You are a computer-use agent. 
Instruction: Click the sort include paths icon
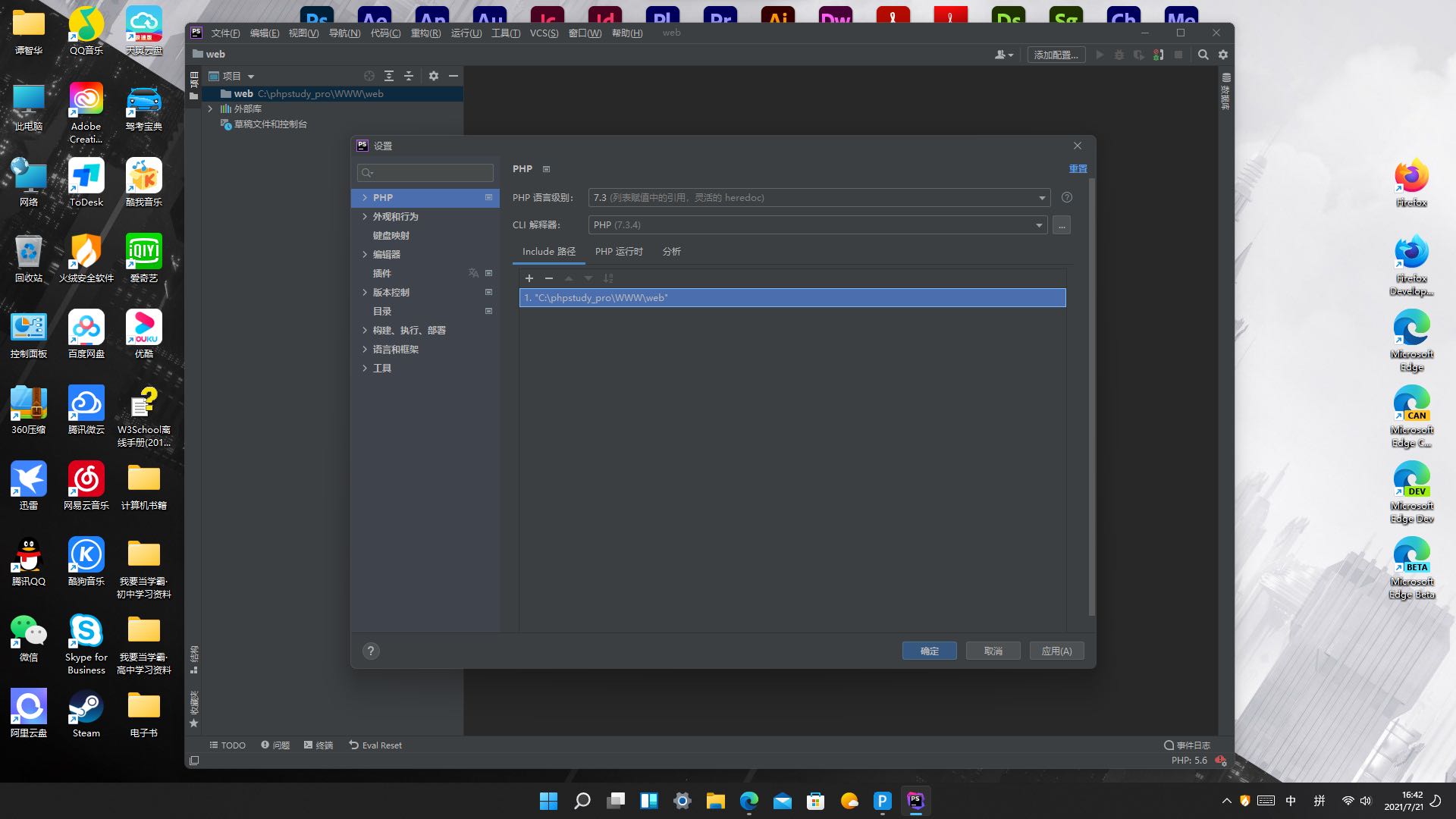pos(608,278)
